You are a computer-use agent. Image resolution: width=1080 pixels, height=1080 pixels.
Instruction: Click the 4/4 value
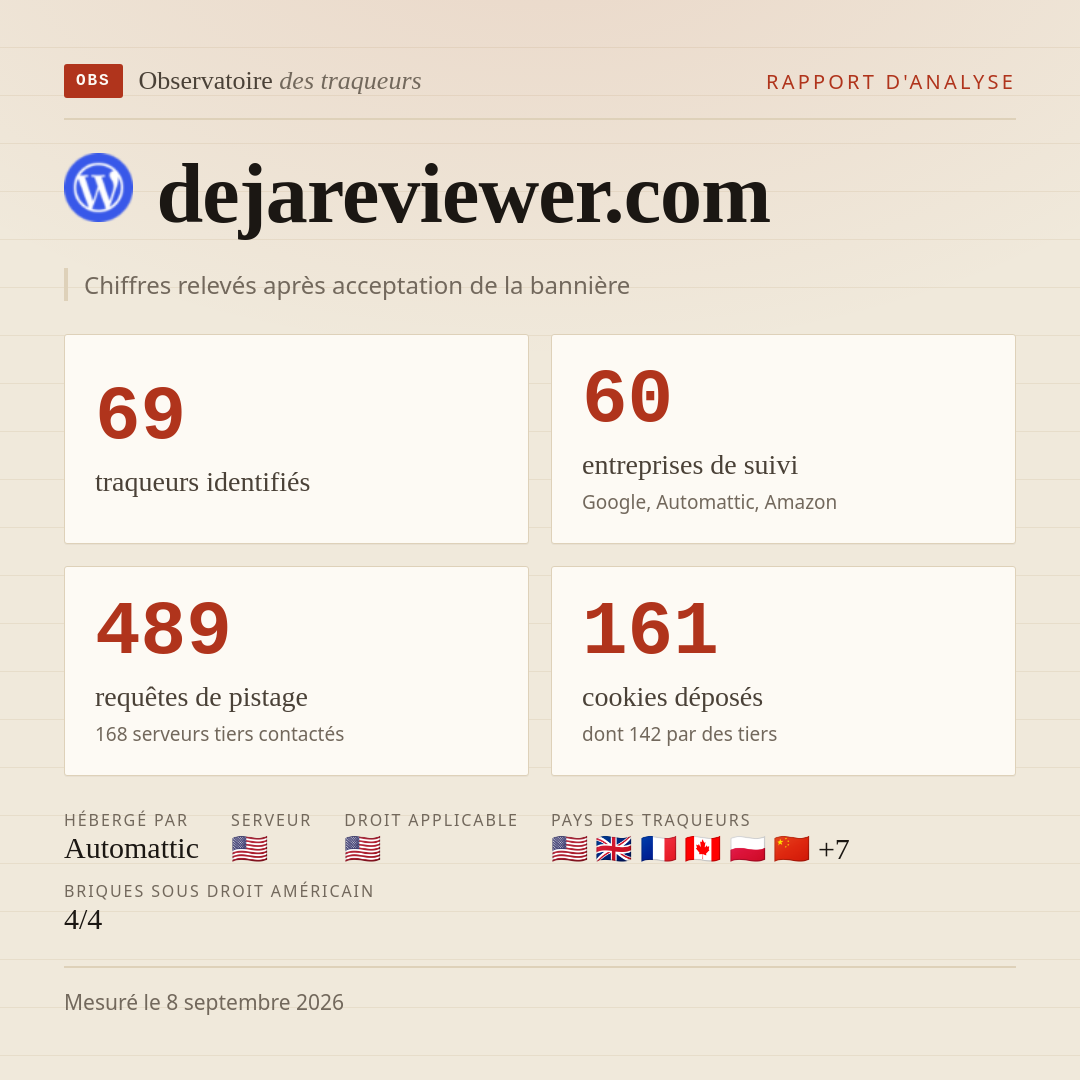(x=83, y=920)
